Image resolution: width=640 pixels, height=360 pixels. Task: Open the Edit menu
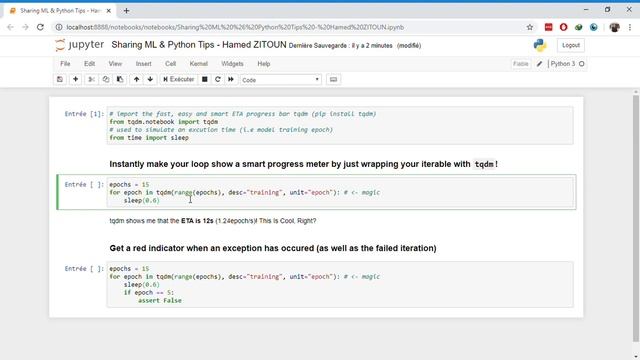[x=89, y=64]
